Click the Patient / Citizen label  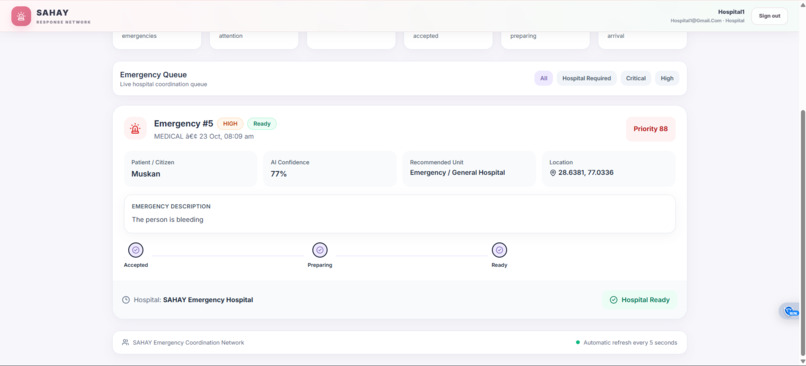pos(153,162)
